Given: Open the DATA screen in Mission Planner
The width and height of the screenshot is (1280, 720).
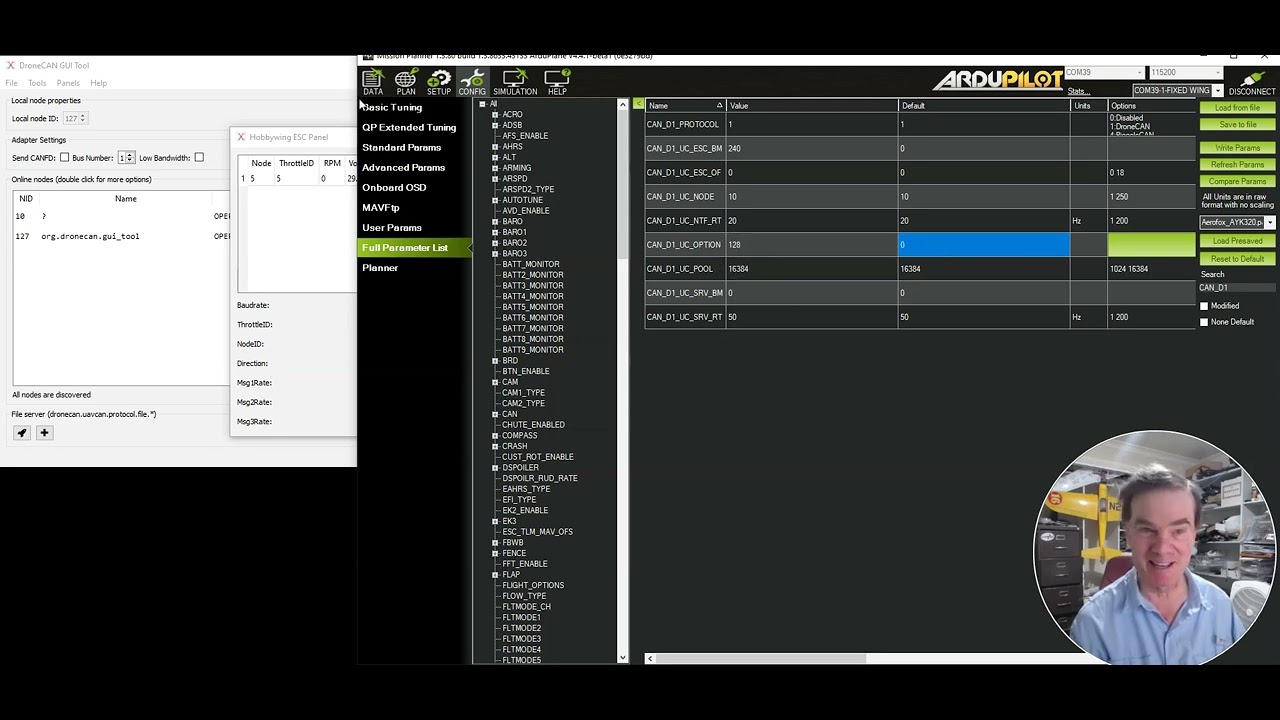Looking at the screenshot, I should pyautogui.click(x=373, y=82).
